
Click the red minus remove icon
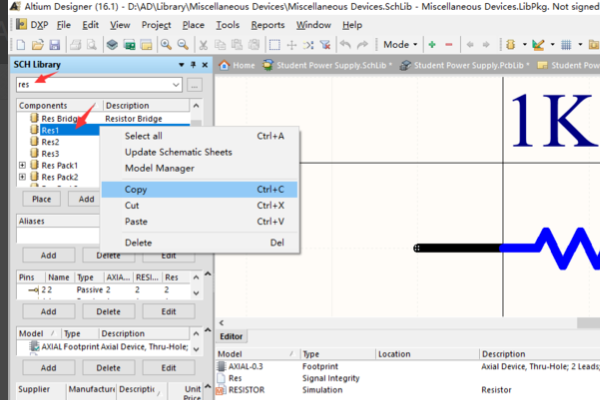tap(448, 45)
